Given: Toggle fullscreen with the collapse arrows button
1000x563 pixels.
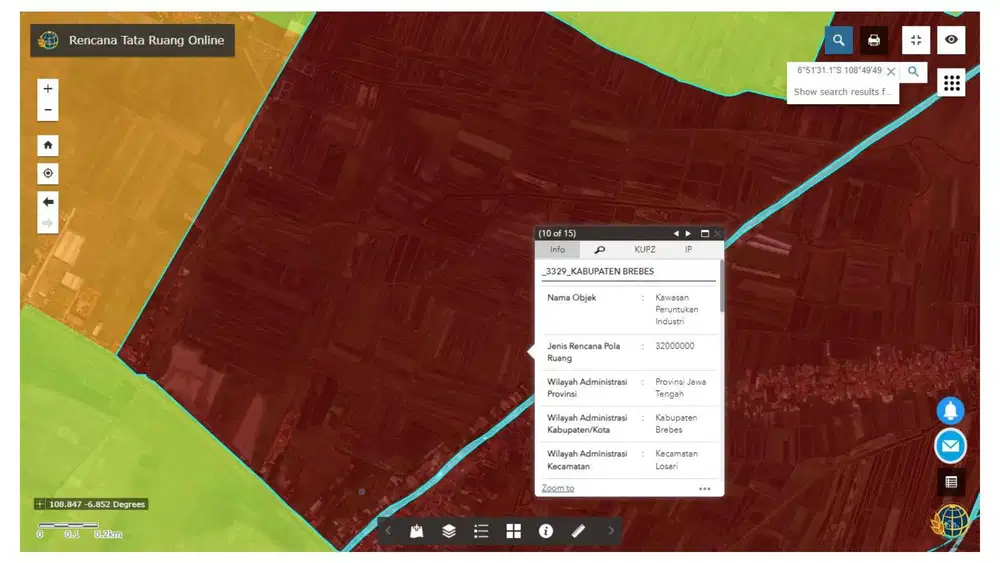Looking at the screenshot, I should (916, 40).
